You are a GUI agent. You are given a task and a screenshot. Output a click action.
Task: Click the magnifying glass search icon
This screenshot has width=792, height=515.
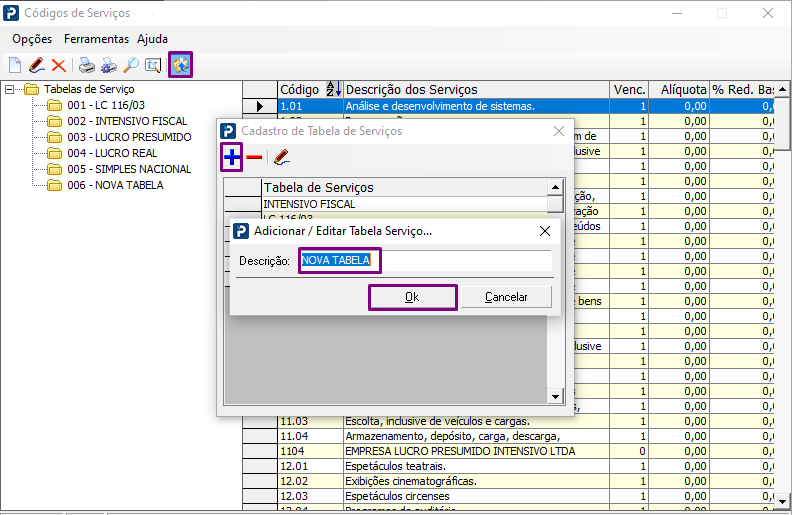coord(131,65)
